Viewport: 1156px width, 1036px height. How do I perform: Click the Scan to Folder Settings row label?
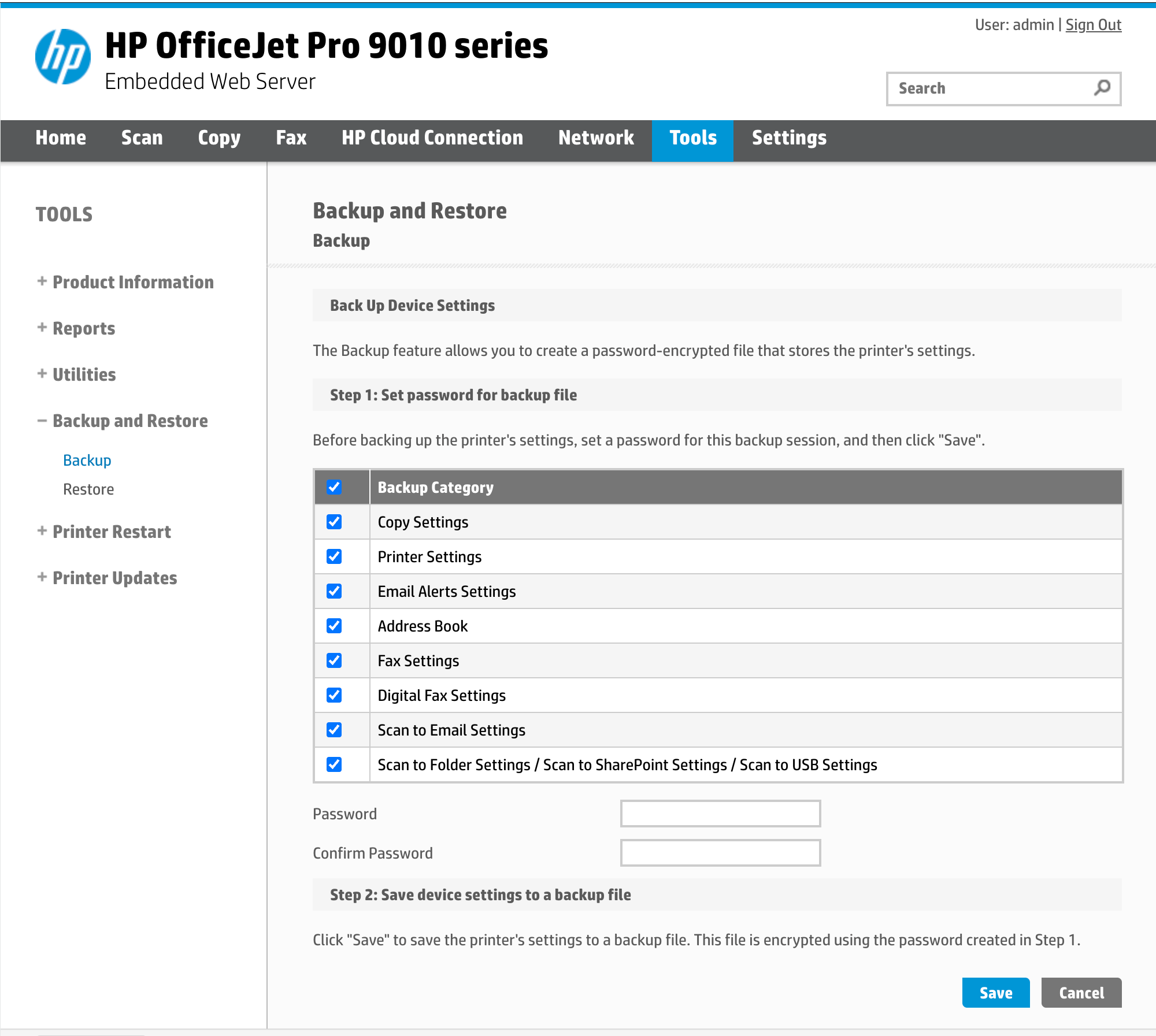click(627, 765)
